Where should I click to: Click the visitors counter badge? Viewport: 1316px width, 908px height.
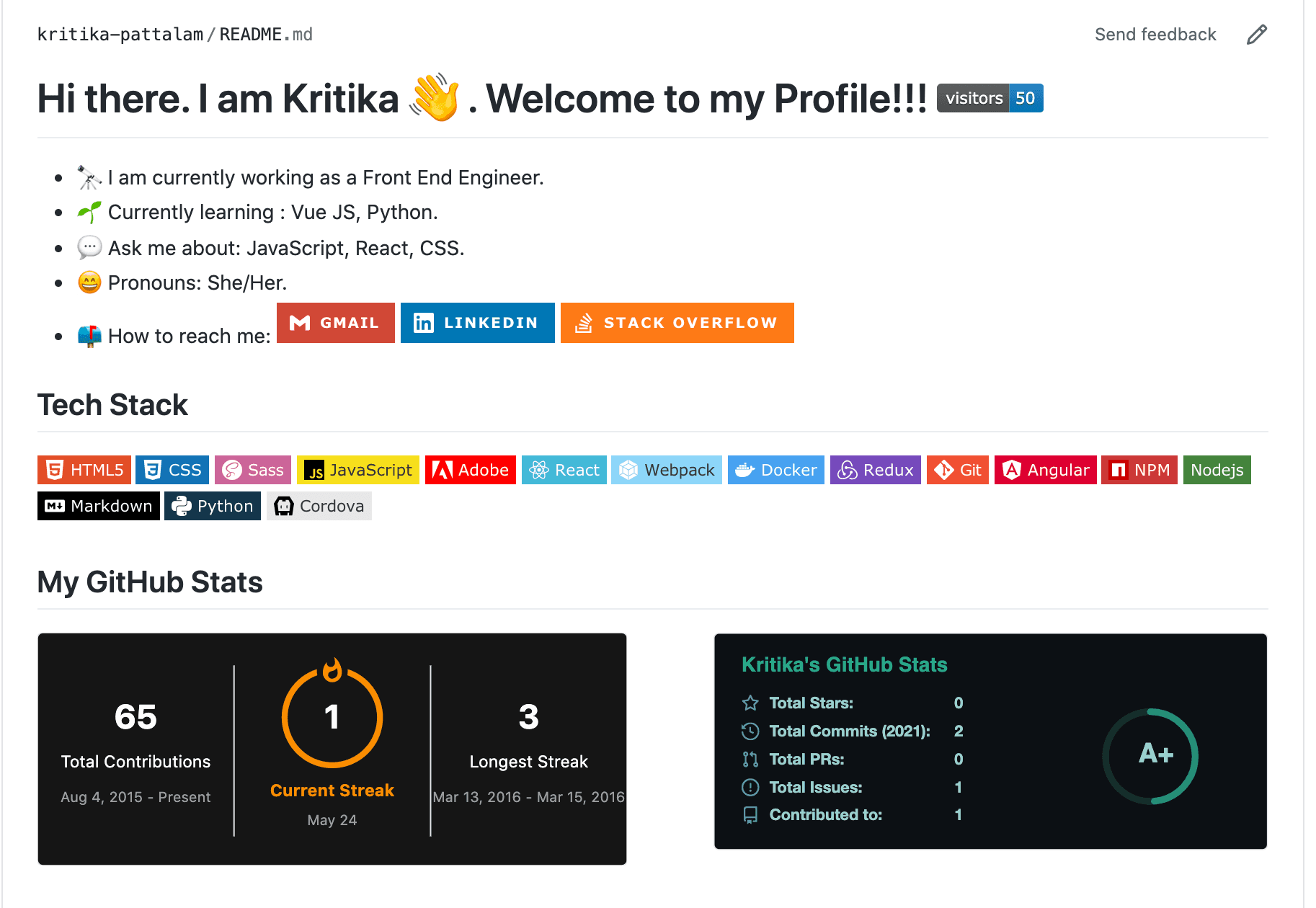click(990, 98)
